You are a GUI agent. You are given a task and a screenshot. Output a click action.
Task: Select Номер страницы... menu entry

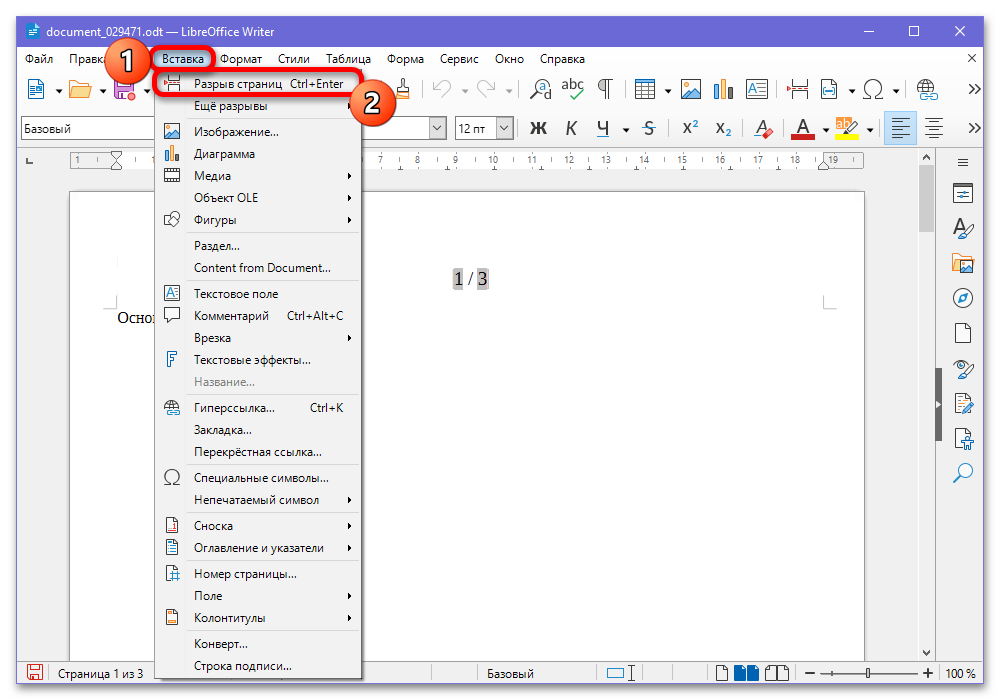(258, 574)
